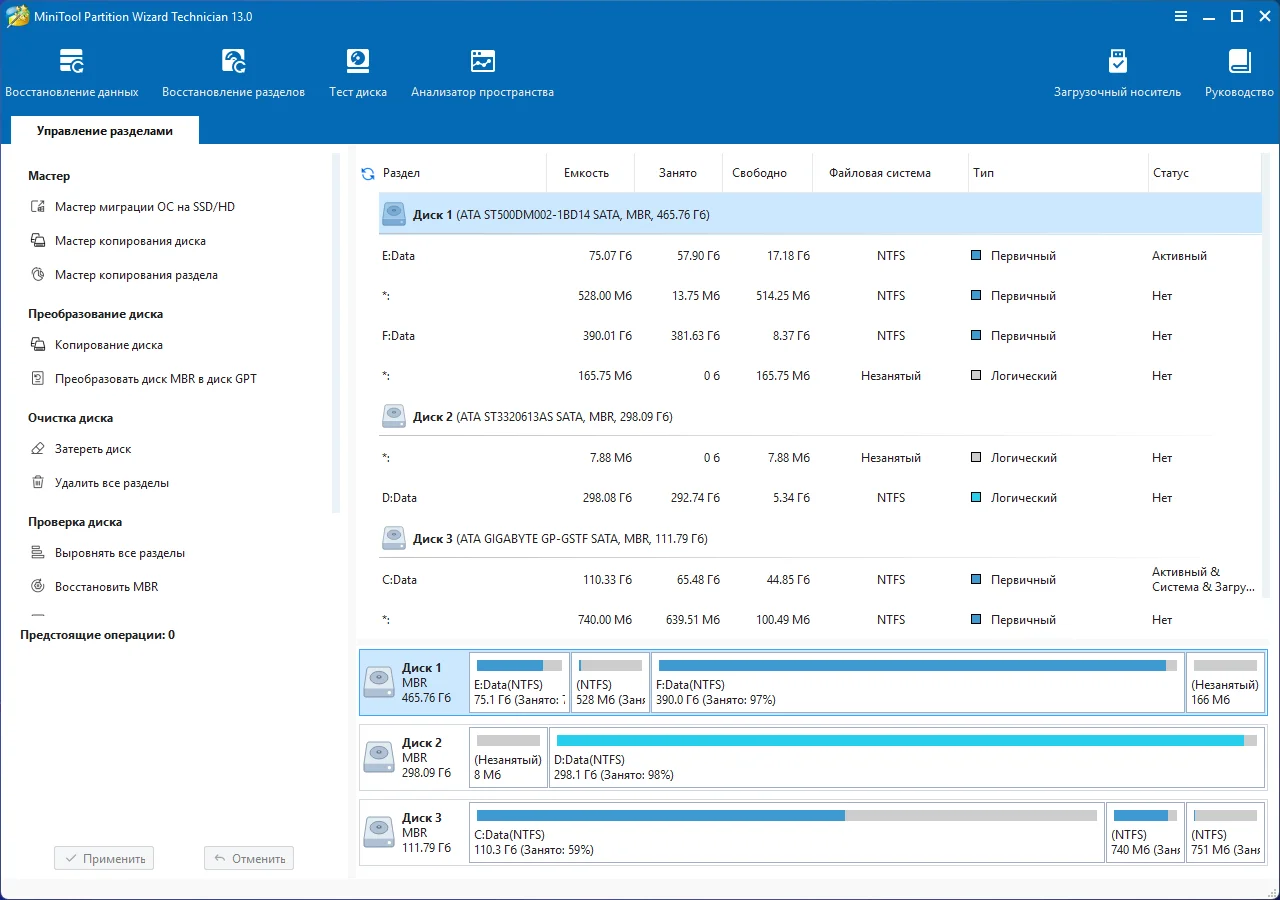Launch Partition Recovery (Восстановление разделов)

[233, 73]
